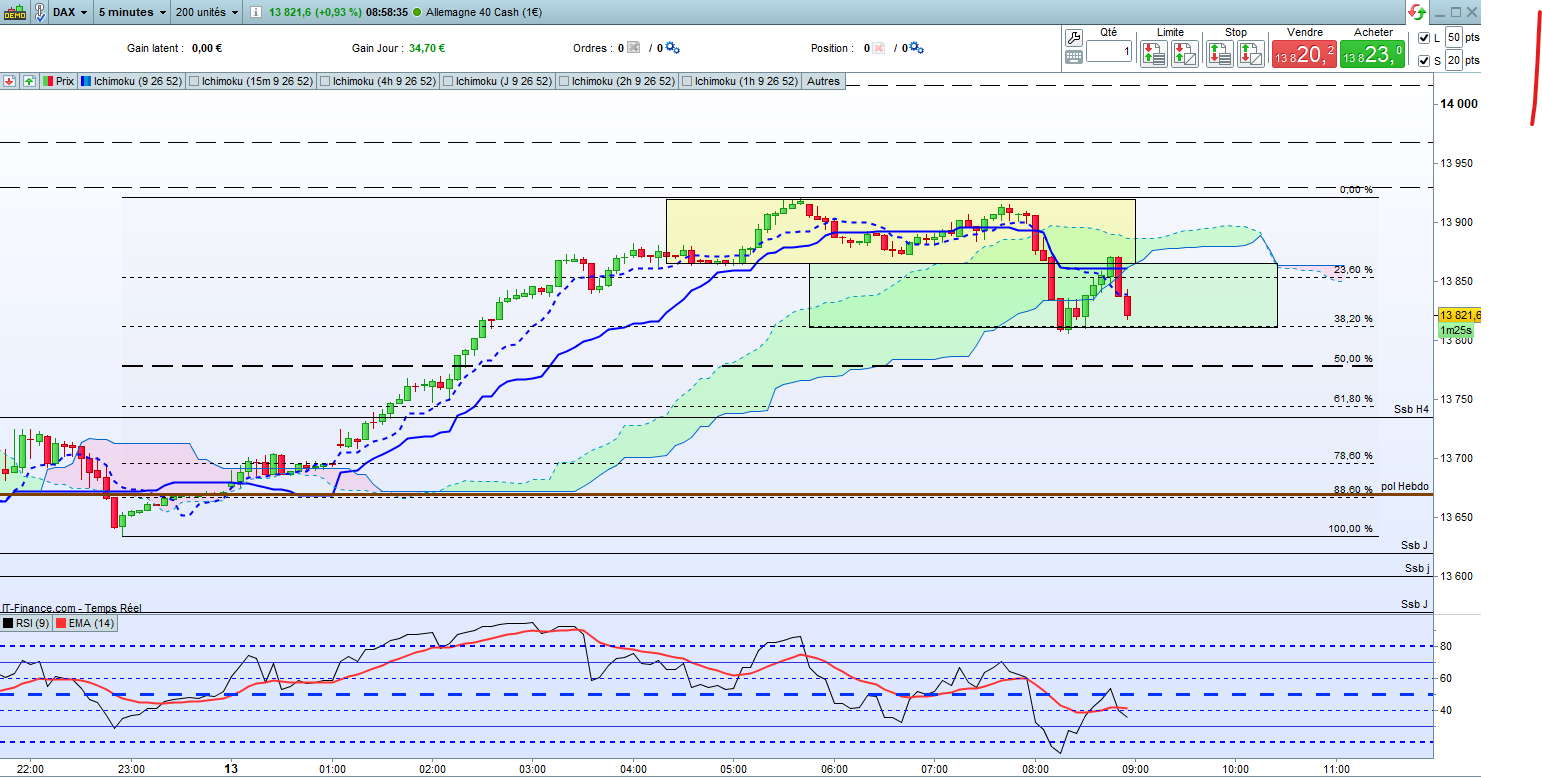Click the keyboard shortcut icon under wrench
The image size is (1542, 777).
[x=1074, y=57]
